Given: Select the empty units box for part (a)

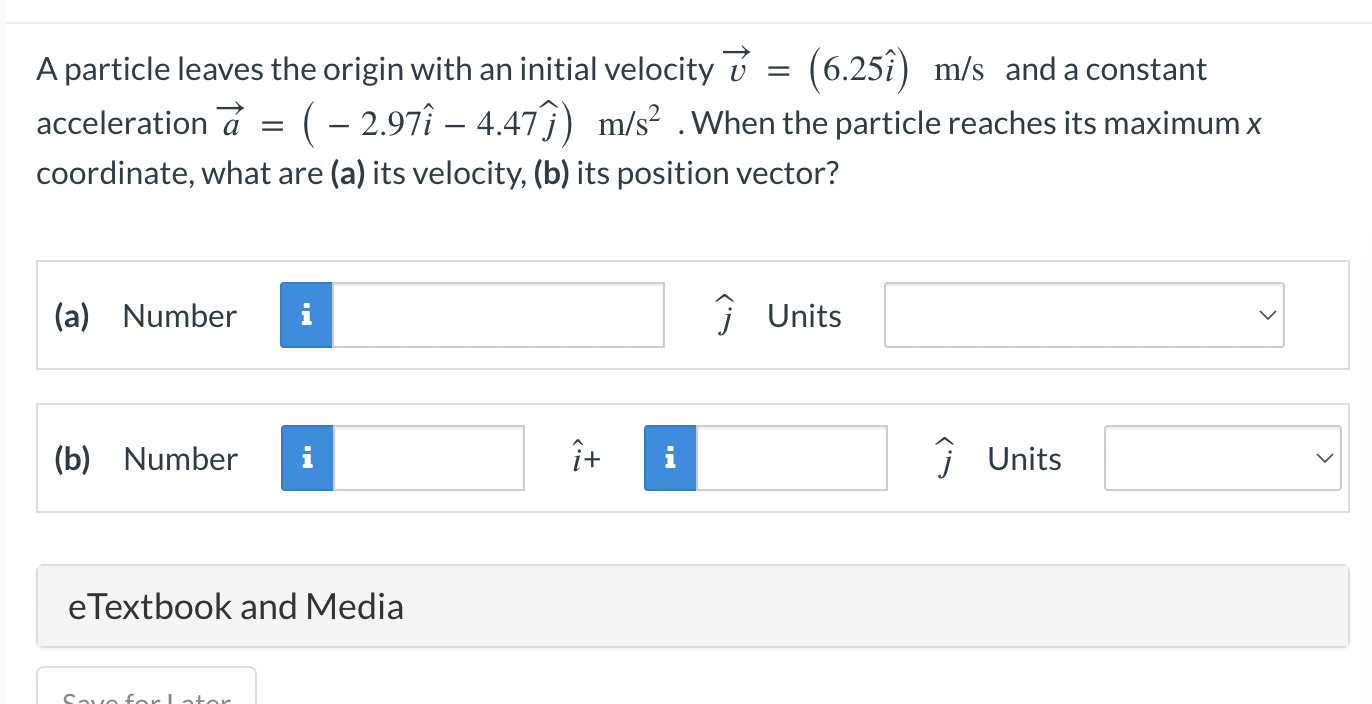Looking at the screenshot, I should [x=1084, y=315].
